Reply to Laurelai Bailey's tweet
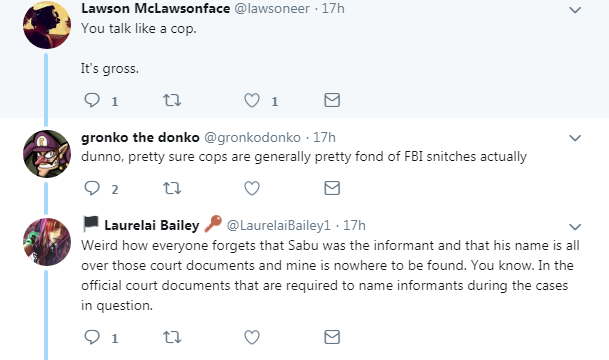The height and width of the screenshot is (360, 609). 92,337
